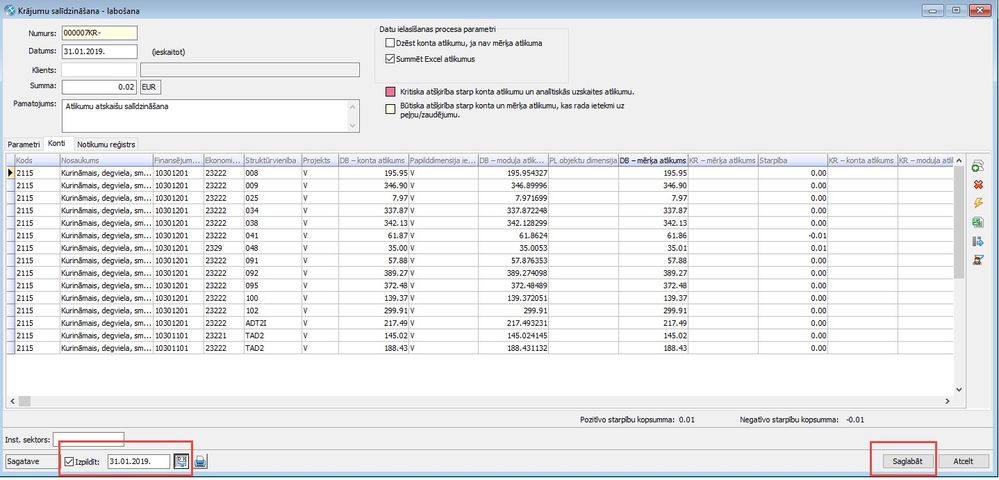Click the EUR currency button
The height and width of the screenshot is (480, 999).
pyautogui.click(x=148, y=86)
